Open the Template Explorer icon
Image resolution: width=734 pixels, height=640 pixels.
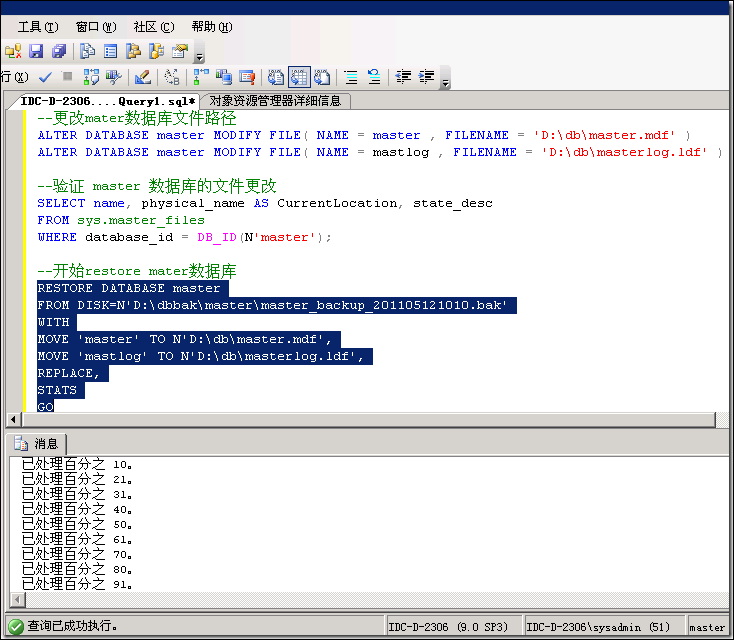156,51
